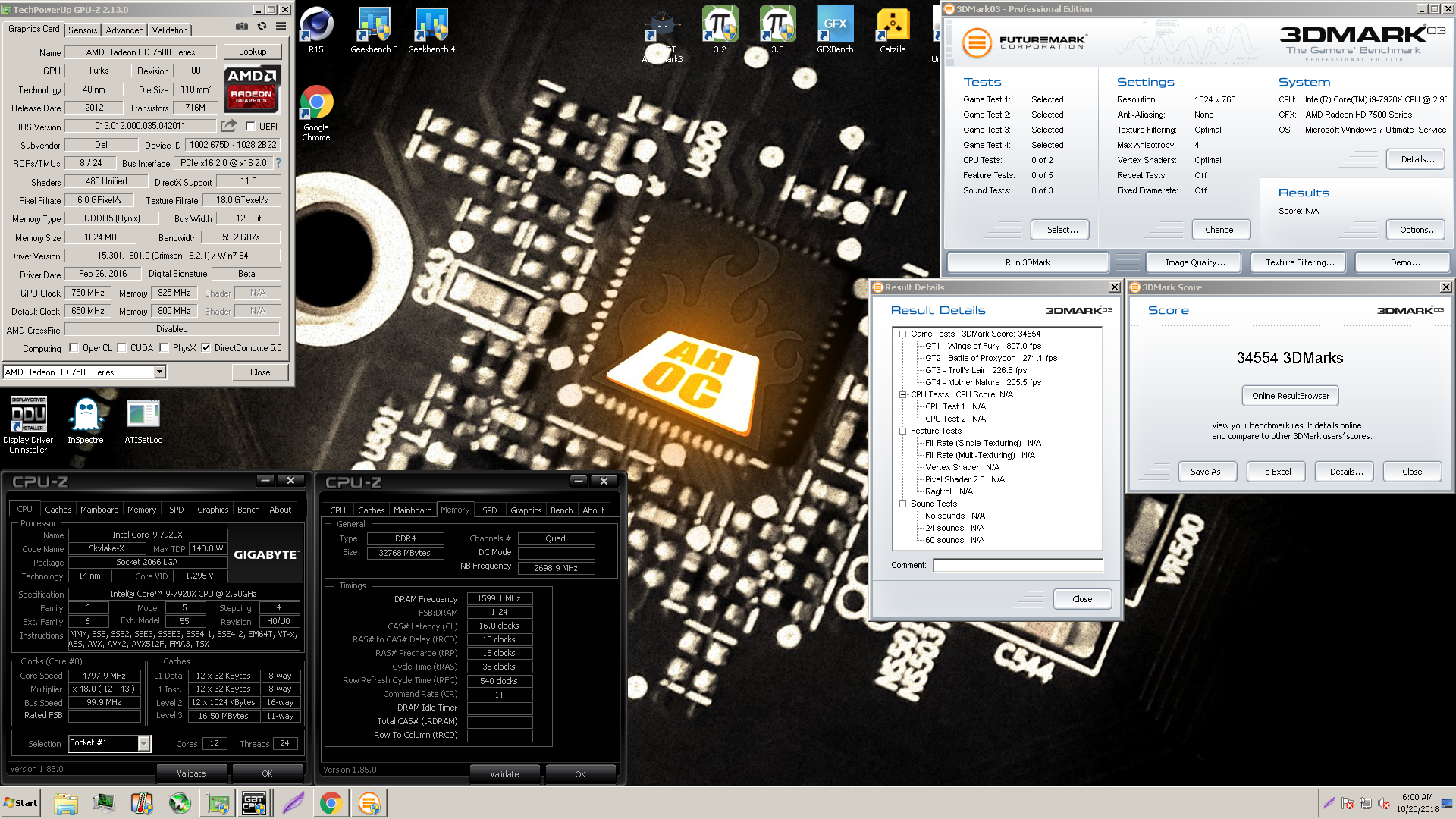Click the Save As... button
This screenshot has height=819, width=1456.
pyautogui.click(x=1209, y=472)
